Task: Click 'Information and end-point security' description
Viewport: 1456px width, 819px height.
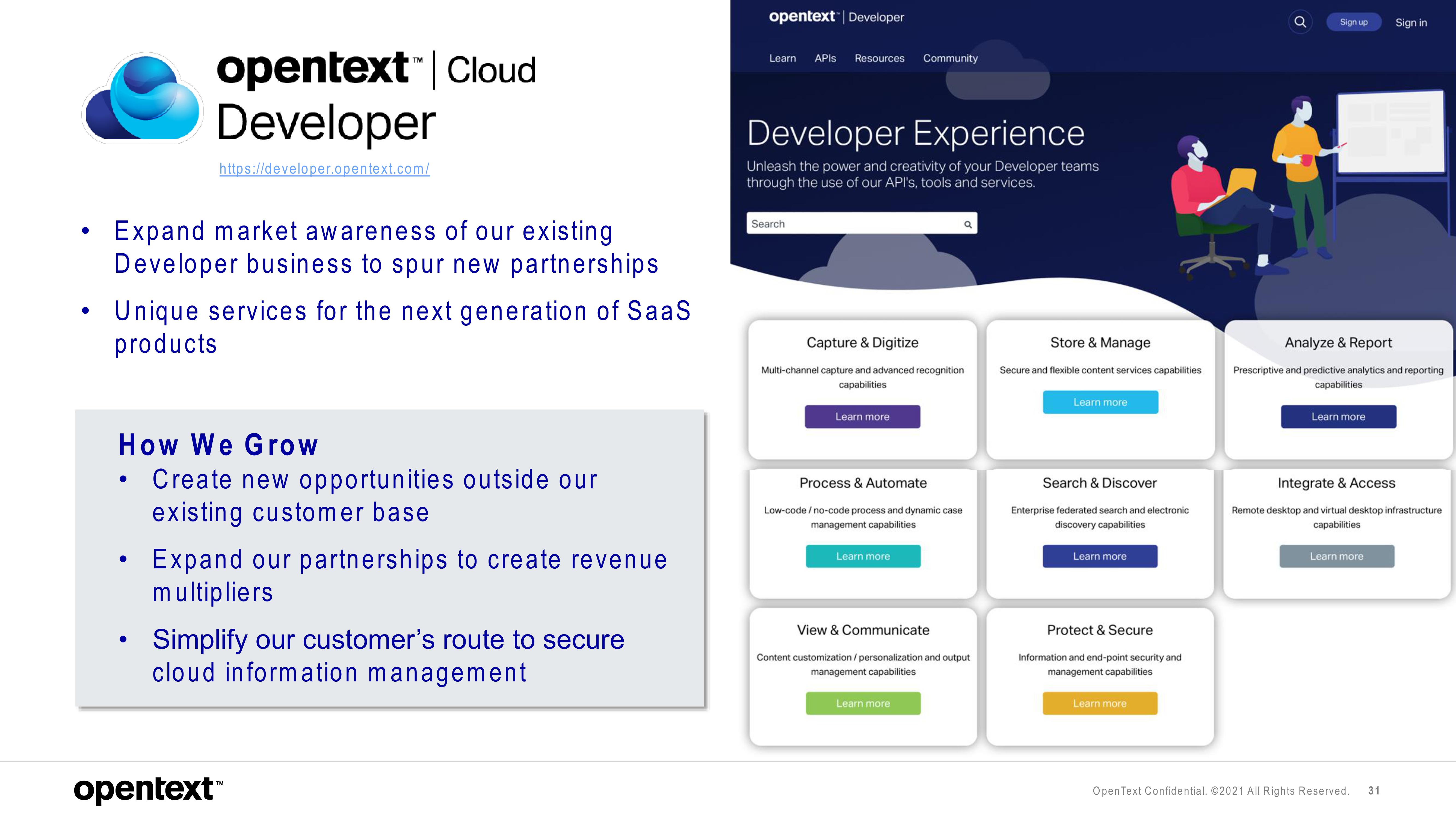Action: (x=1099, y=664)
